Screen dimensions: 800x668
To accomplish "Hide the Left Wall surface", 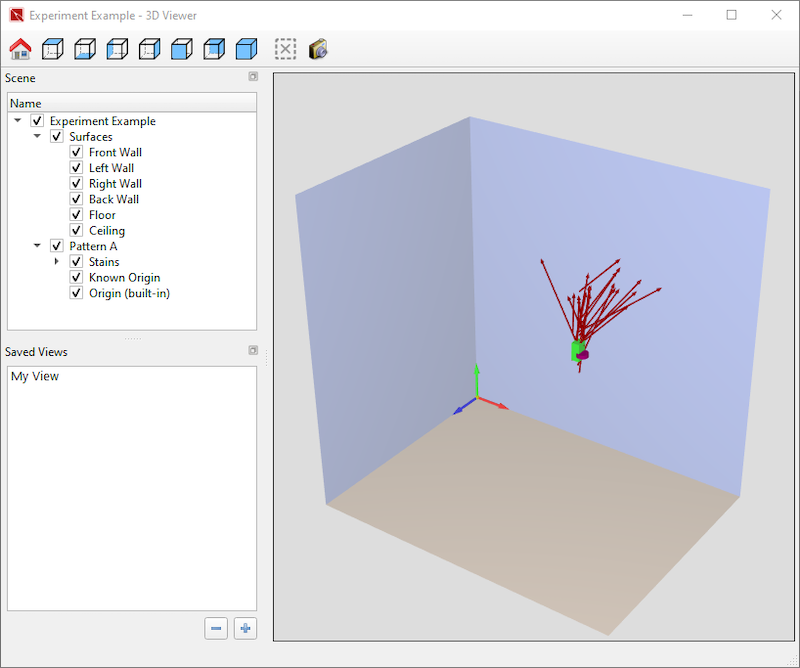I will pyautogui.click(x=76, y=168).
